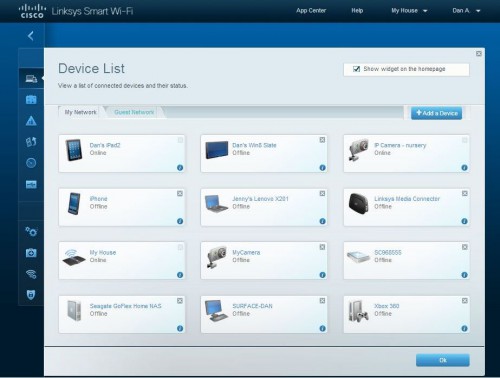This screenshot has height=378, width=500.
Task: Click the SURFACE-DAN device name
Action: coord(252,306)
